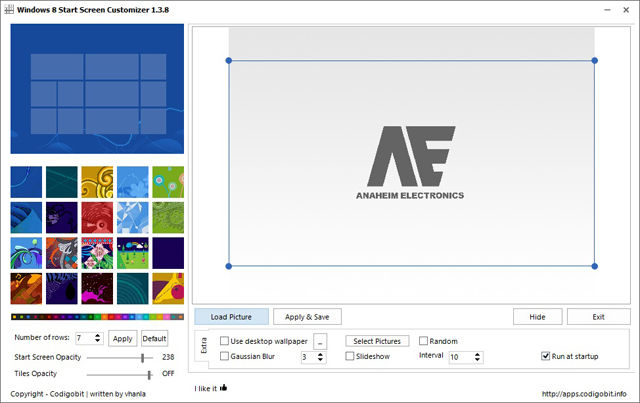640x403 pixels.
Task: Select the blue striped folds background
Action: point(26,218)
